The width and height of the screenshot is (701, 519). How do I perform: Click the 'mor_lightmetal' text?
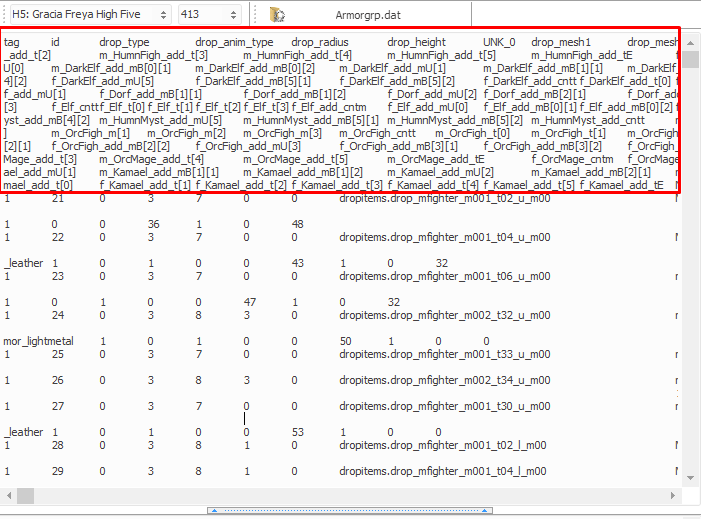pyautogui.click(x=38, y=341)
